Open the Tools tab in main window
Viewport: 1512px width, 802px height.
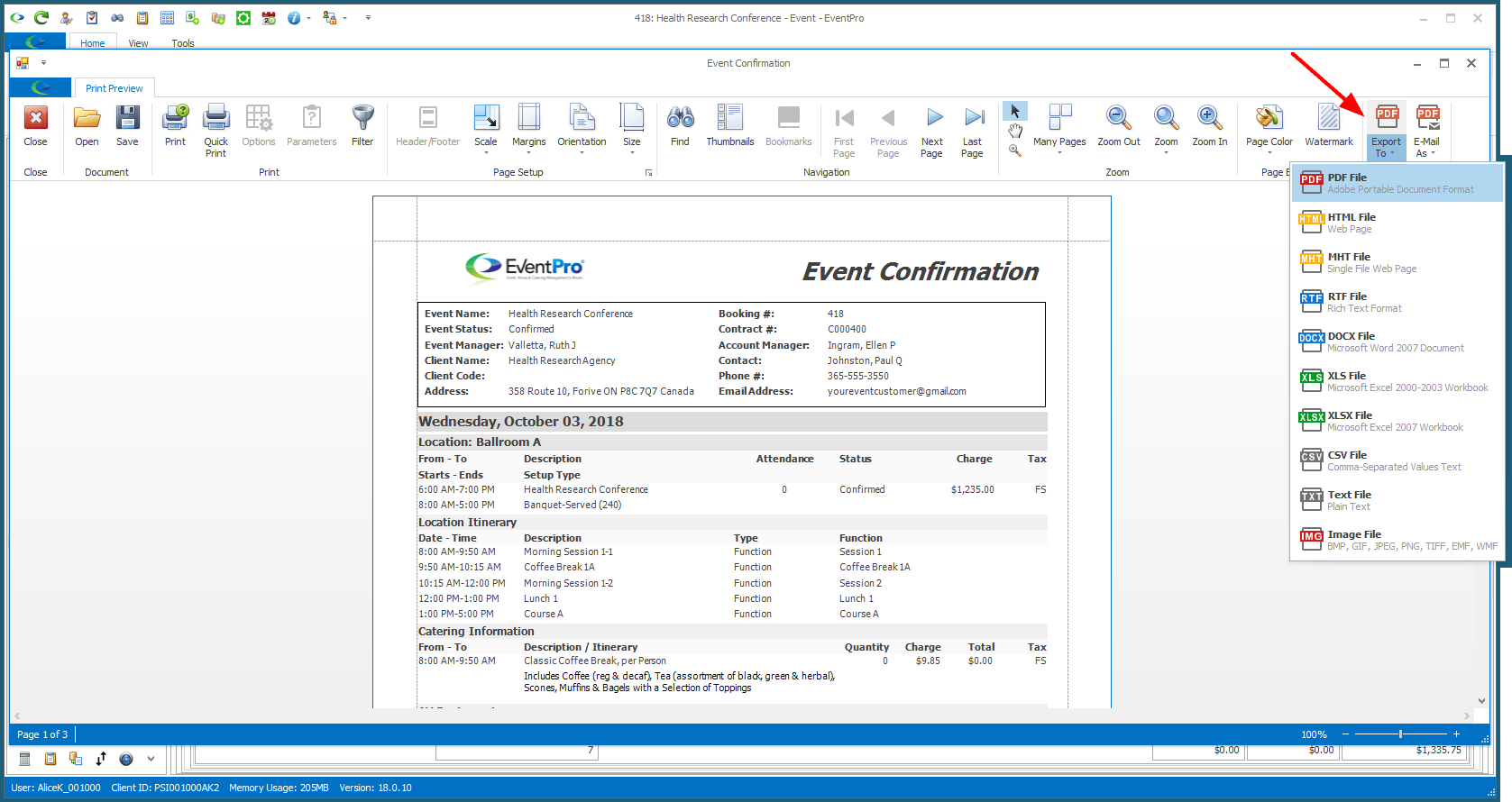pos(183,43)
